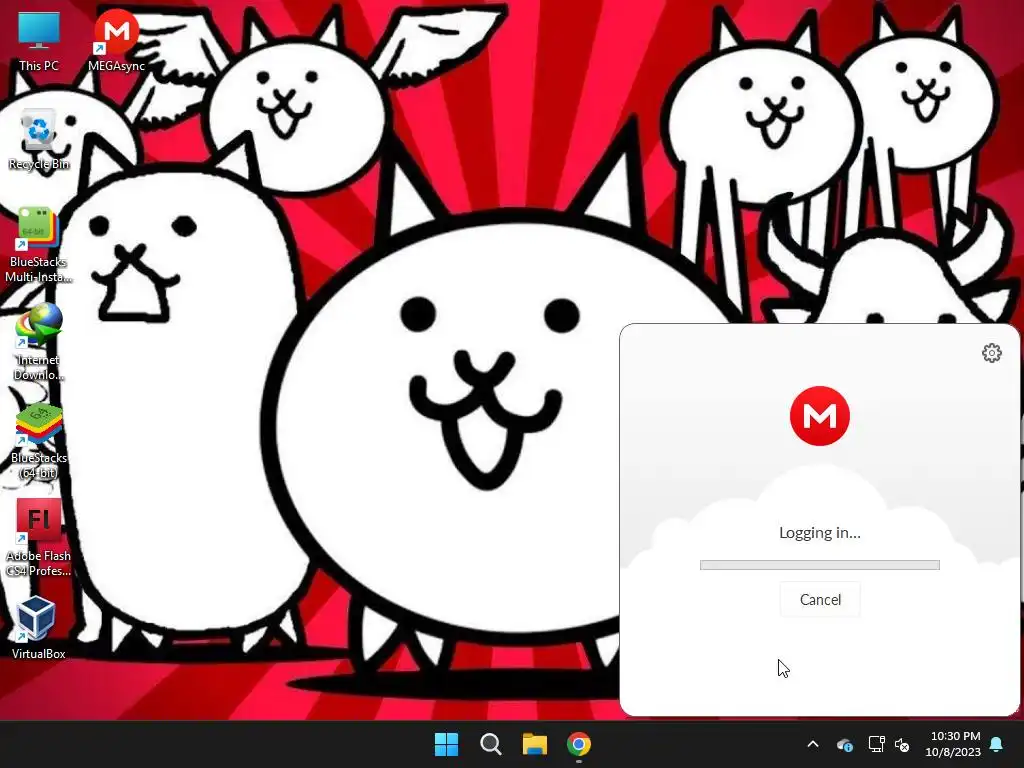1024x768 pixels.
Task: Show hidden system tray icons
Action: pyautogui.click(x=813, y=744)
